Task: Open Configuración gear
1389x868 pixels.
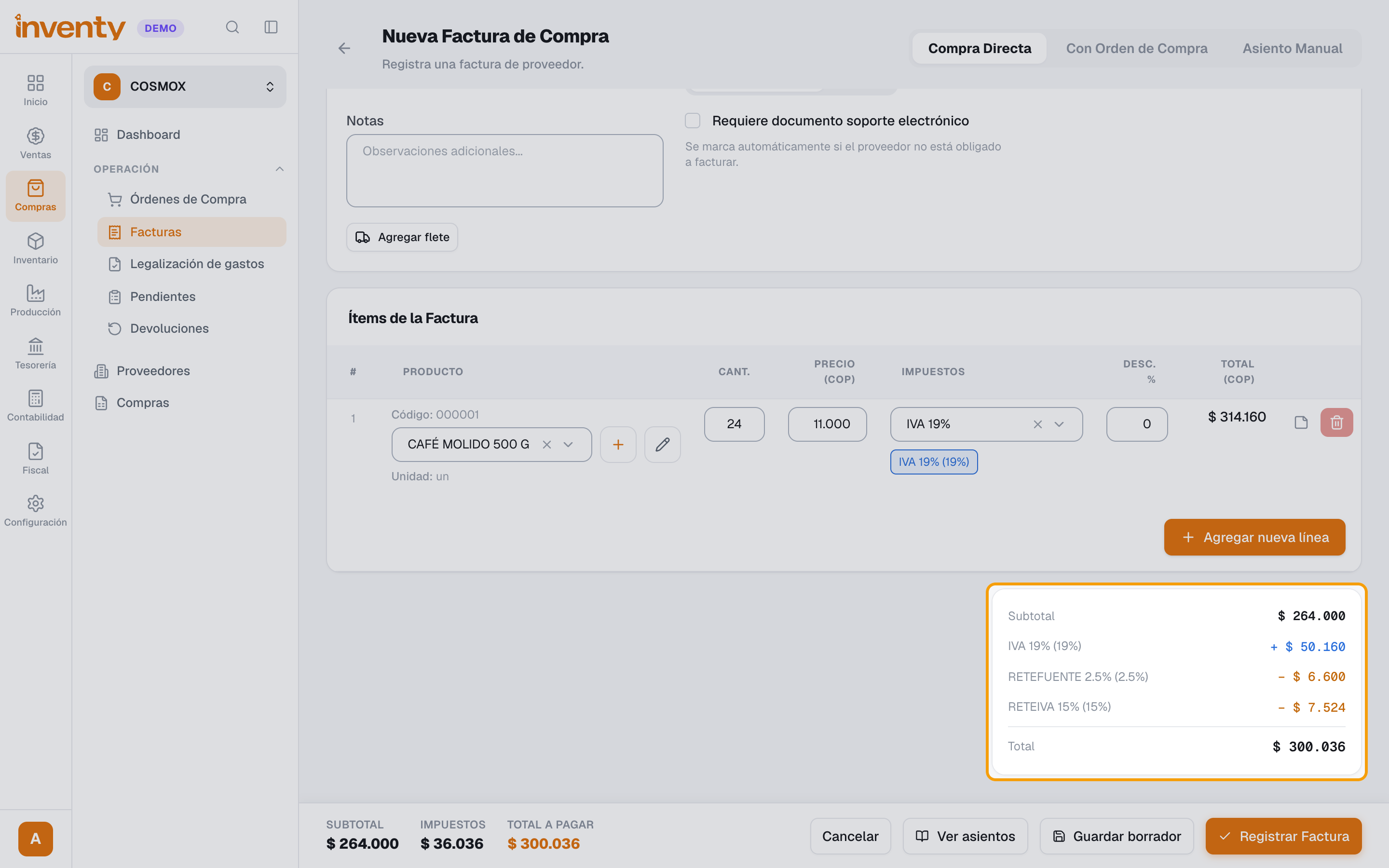Action: coord(36,510)
